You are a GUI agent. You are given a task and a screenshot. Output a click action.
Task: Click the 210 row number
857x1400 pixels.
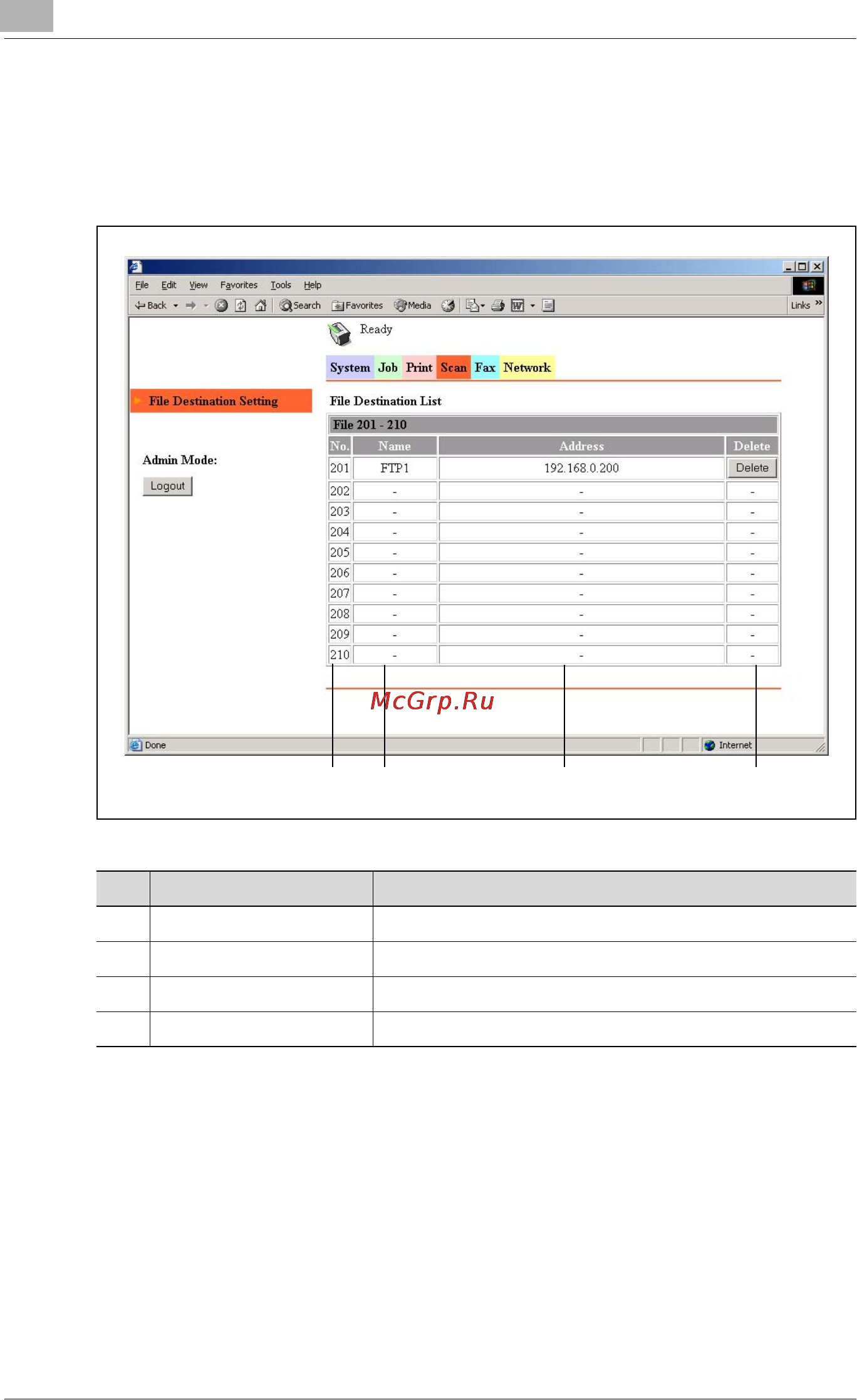click(x=340, y=655)
